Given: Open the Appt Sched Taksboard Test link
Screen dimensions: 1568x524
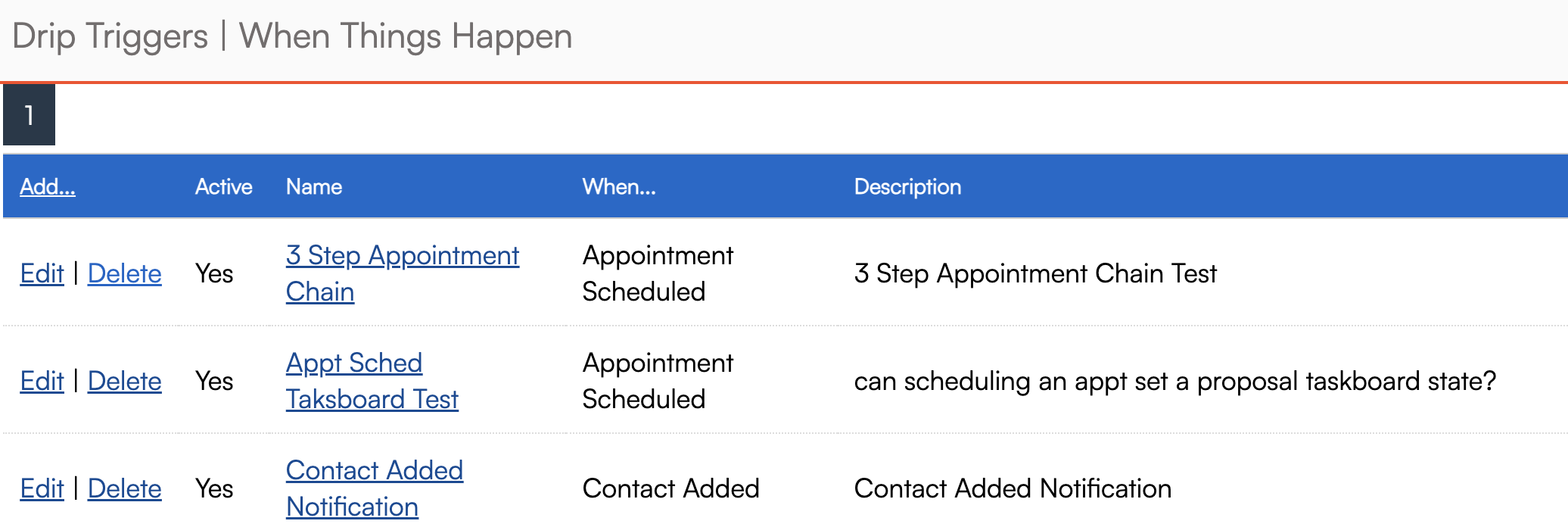Looking at the screenshot, I should pyautogui.click(x=353, y=363).
